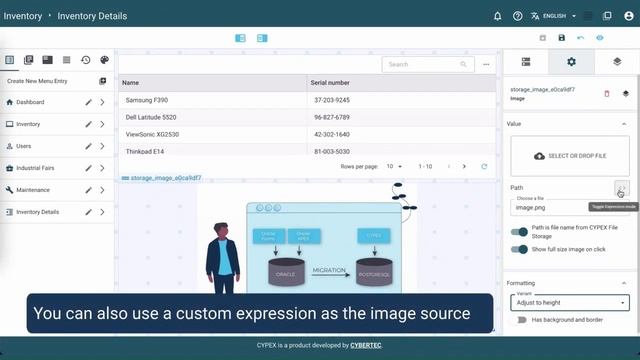Select the Dell Latitude 5520 row
The height and width of the screenshot is (360, 640).
307,117
